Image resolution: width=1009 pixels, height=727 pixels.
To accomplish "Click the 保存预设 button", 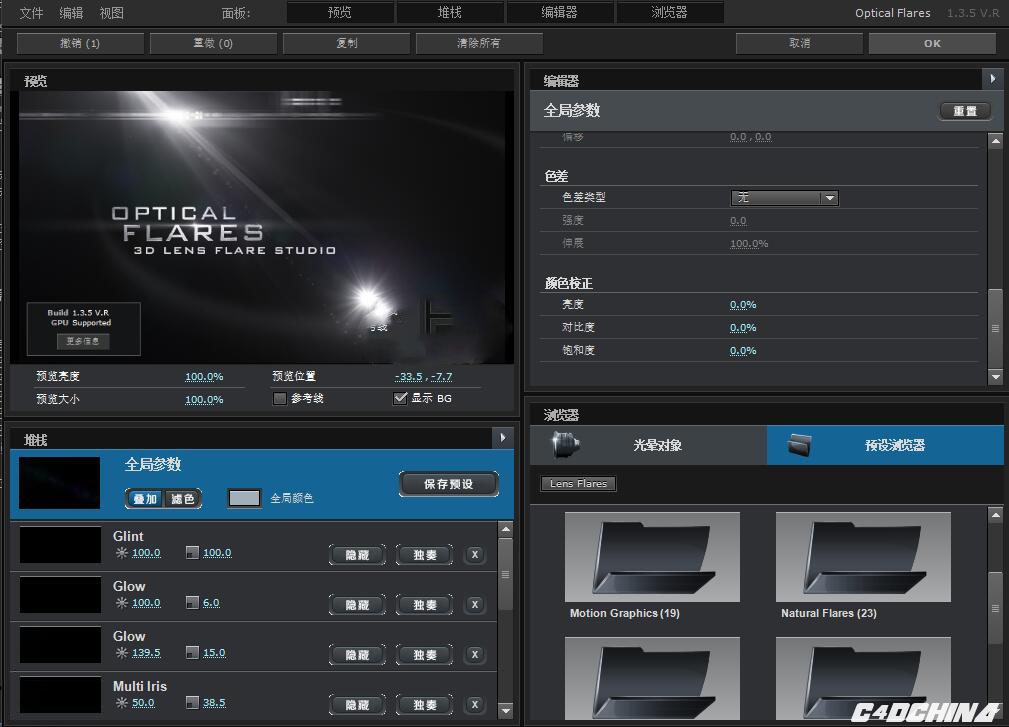I will pyautogui.click(x=449, y=484).
